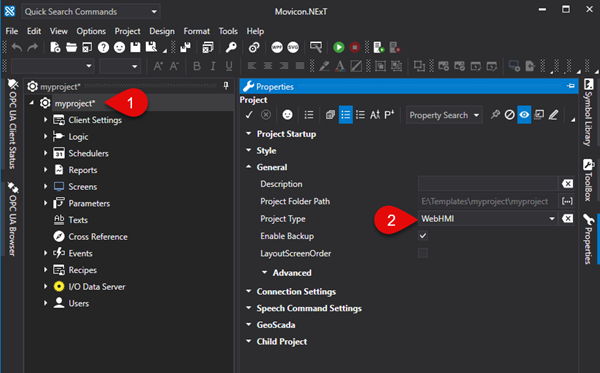Open the Project Type dropdown

click(552, 218)
